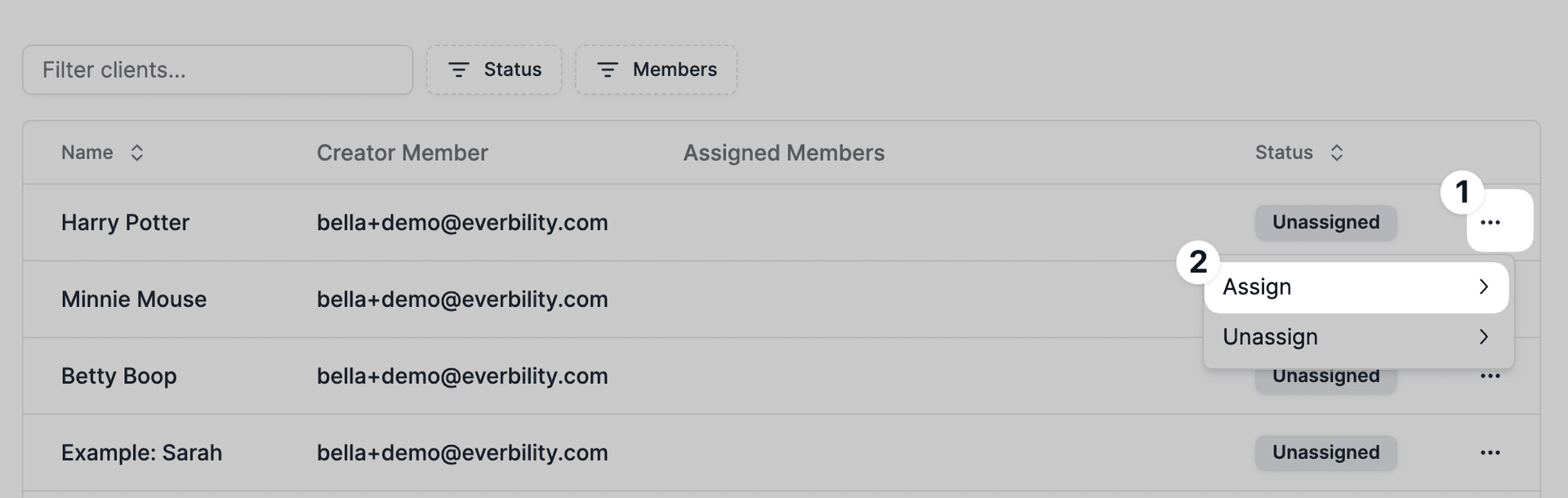Click the Status filter icon button
This screenshot has width=1568, height=498.
[x=459, y=70]
